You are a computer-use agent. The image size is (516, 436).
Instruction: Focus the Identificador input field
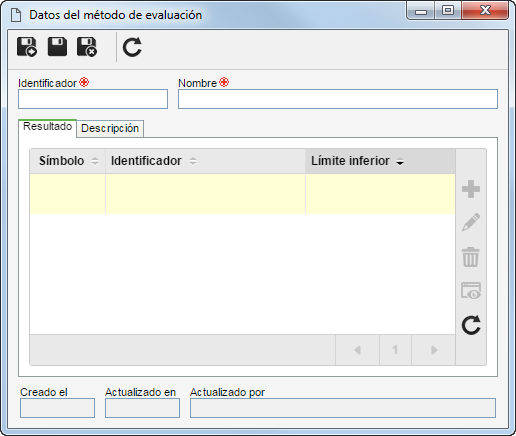(x=93, y=99)
